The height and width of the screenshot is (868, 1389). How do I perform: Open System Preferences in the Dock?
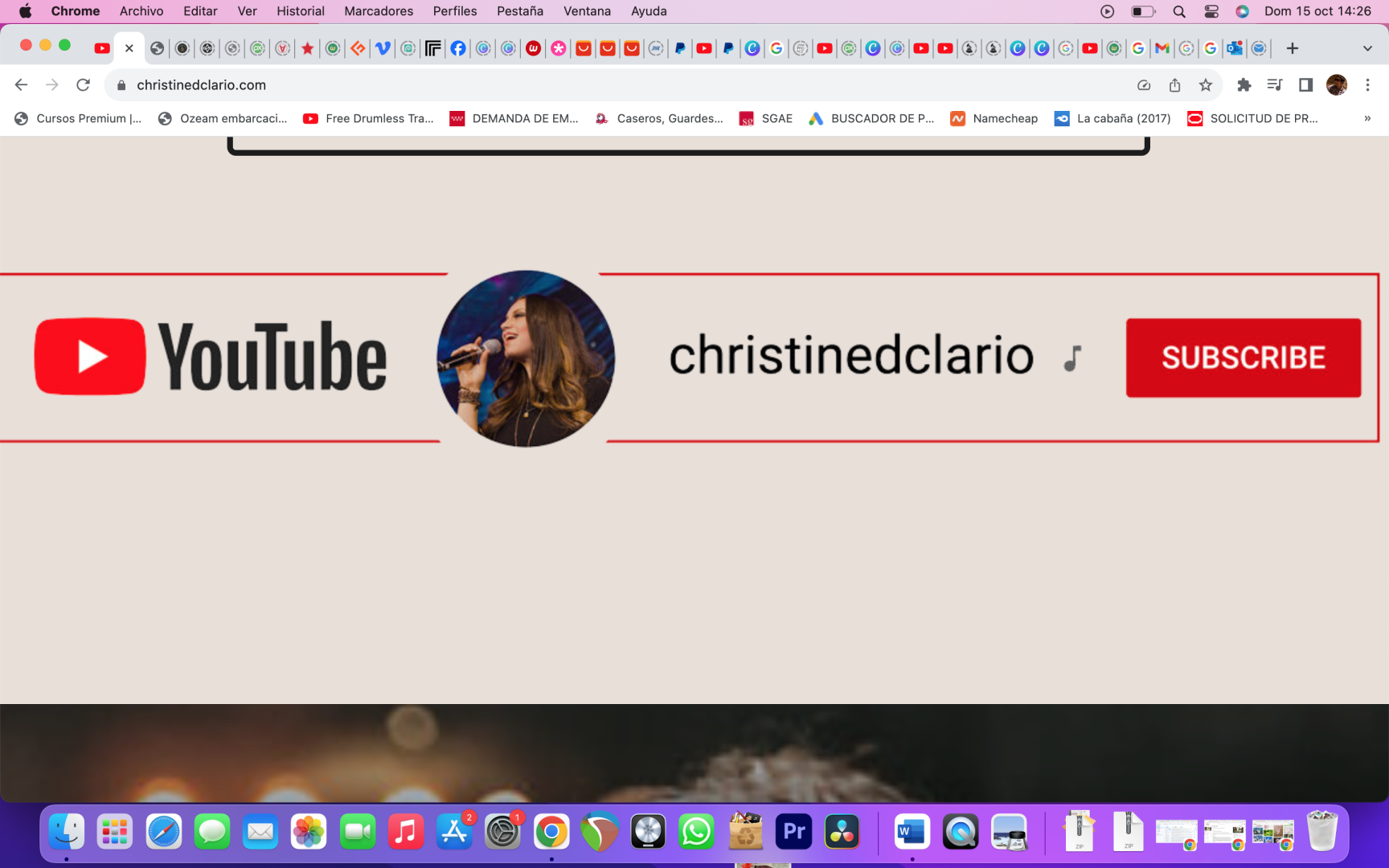pos(502,832)
